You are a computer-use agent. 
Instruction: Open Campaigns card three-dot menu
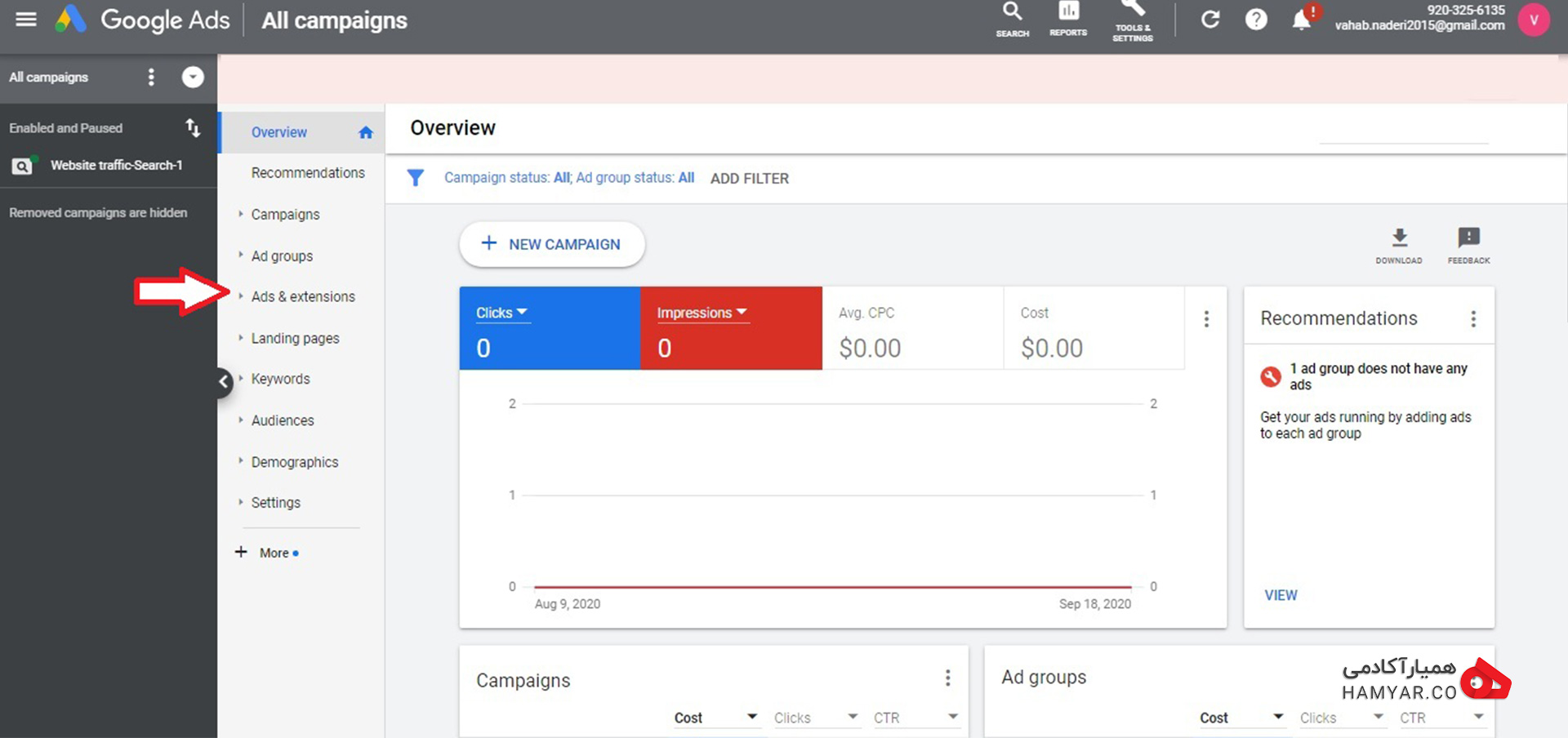[947, 678]
